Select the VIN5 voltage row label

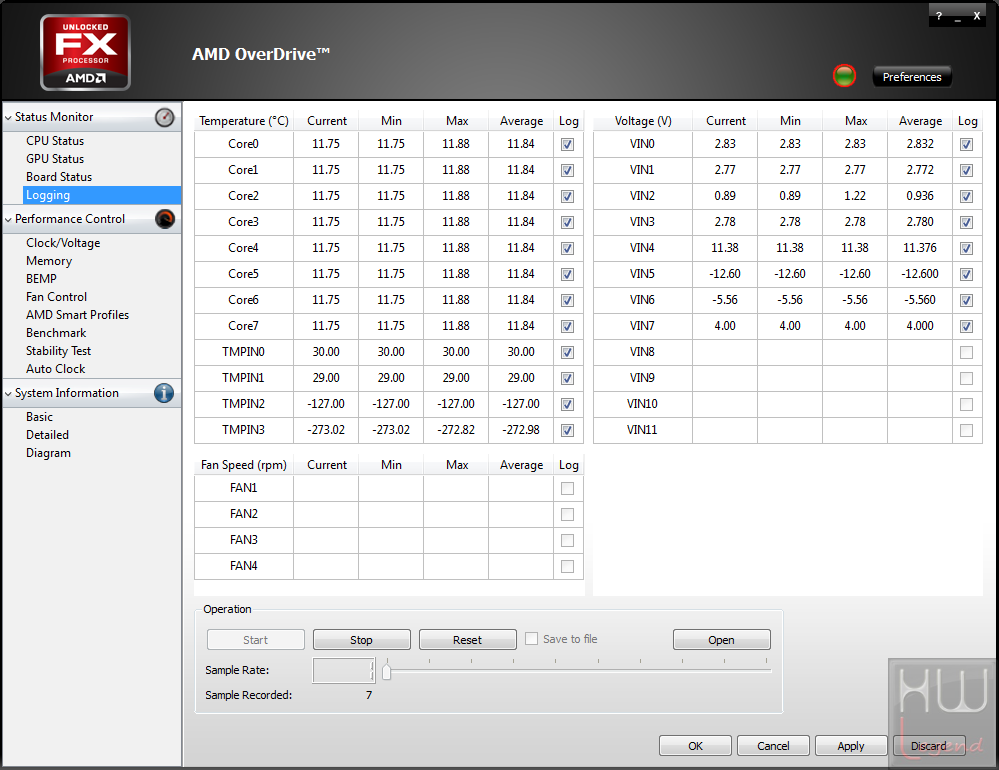[x=642, y=274]
